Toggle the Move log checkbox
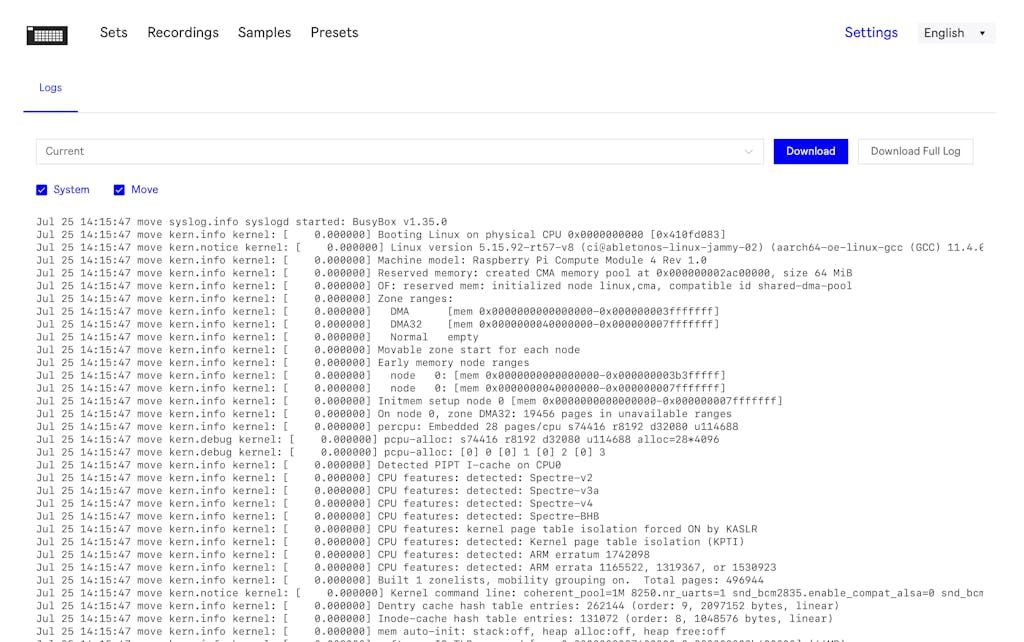This screenshot has height=642, width=1024. click(119, 190)
